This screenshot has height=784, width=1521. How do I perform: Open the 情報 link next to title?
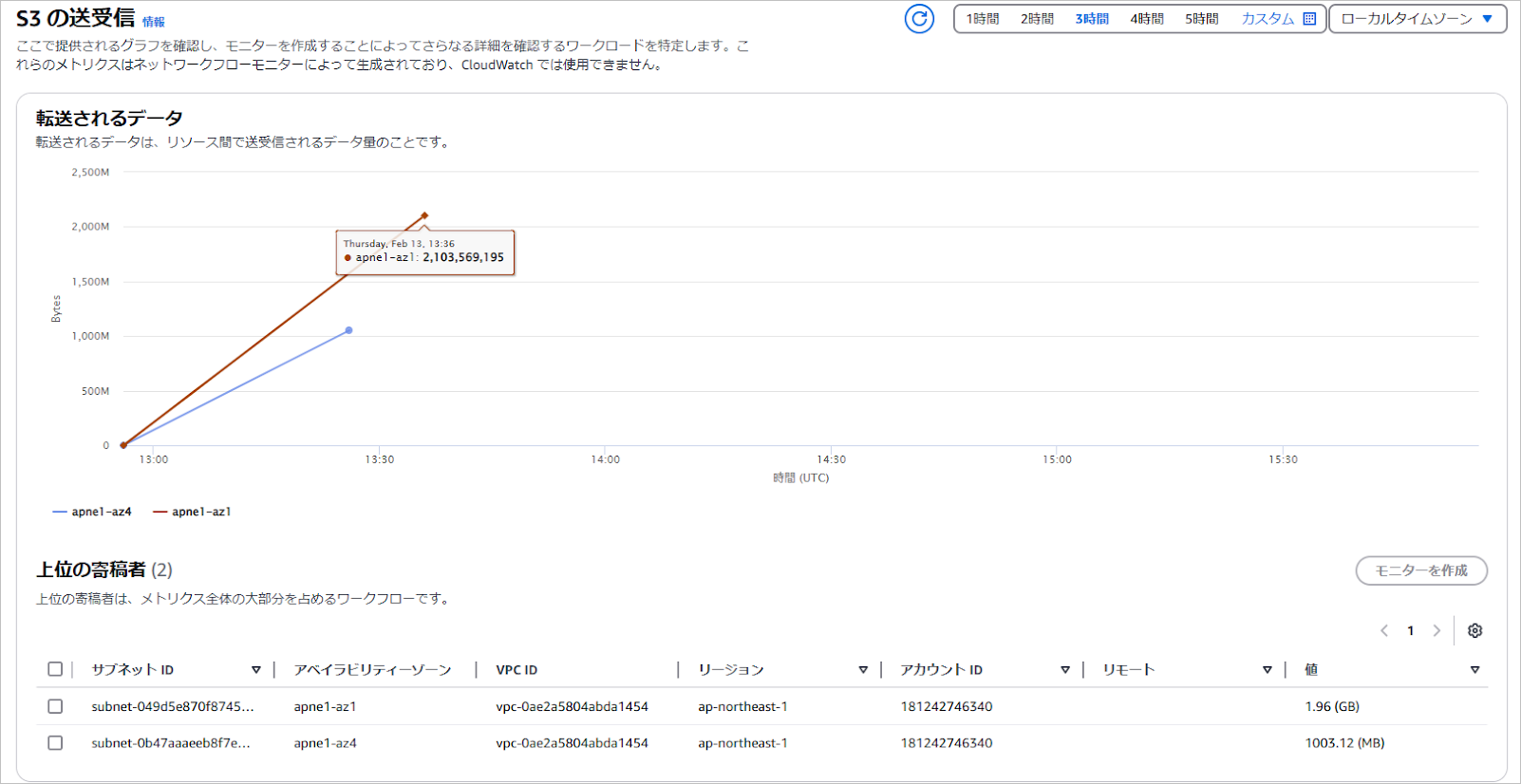coord(153,22)
